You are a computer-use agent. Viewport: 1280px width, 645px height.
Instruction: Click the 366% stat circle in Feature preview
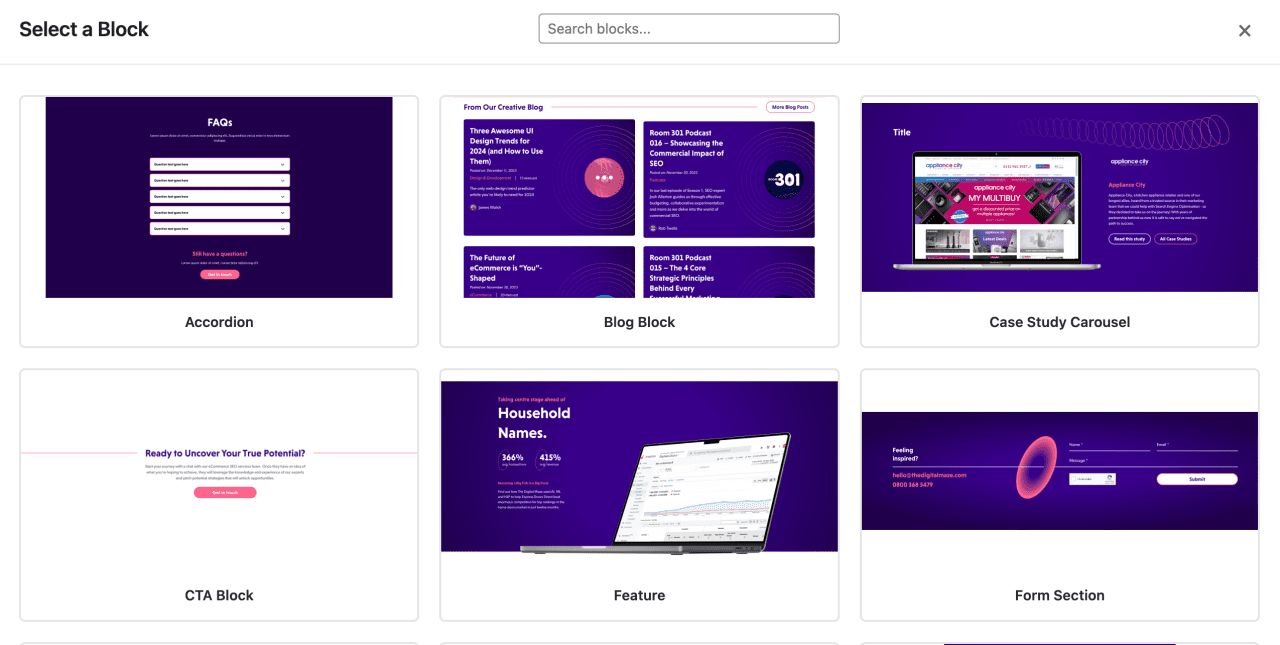(512, 460)
